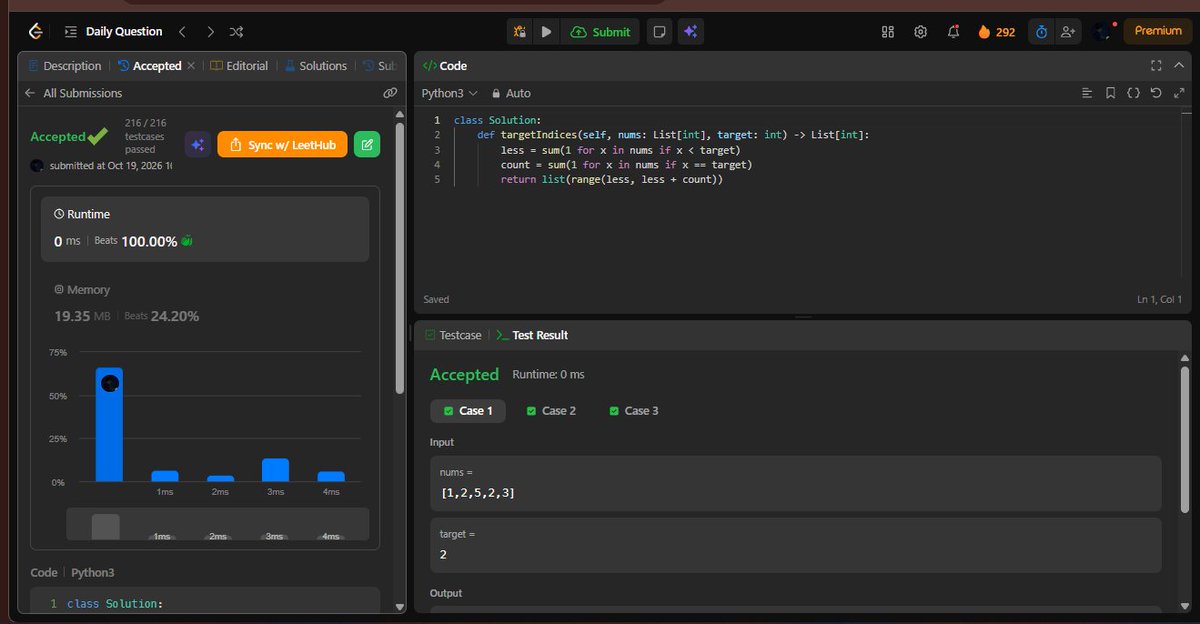Viewport: 1200px width, 624px height.
Task: Open the Python3 language dropdown
Action: (x=449, y=93)
